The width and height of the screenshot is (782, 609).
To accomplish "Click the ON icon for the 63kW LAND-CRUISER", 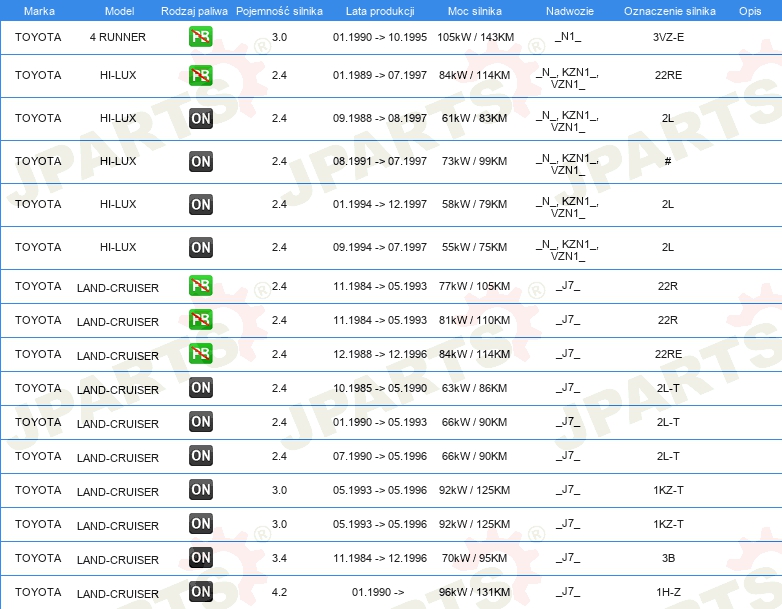I will click(x=200, y=388).
